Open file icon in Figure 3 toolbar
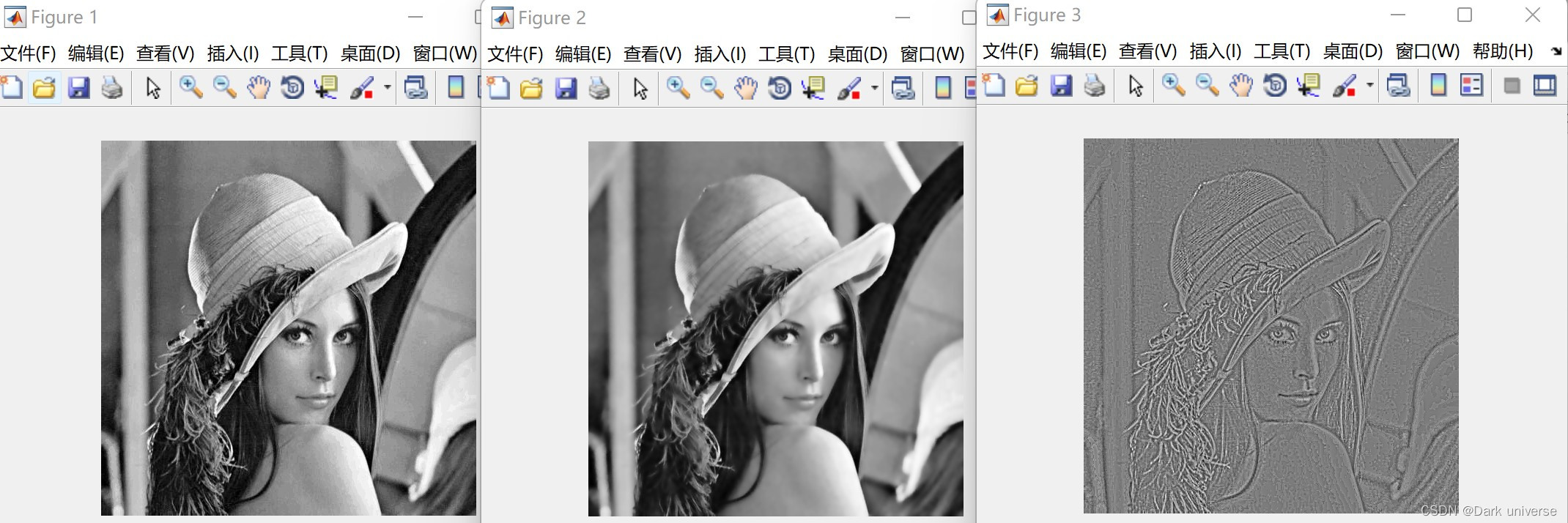 pyautogui.click(x=1027, y=86)
